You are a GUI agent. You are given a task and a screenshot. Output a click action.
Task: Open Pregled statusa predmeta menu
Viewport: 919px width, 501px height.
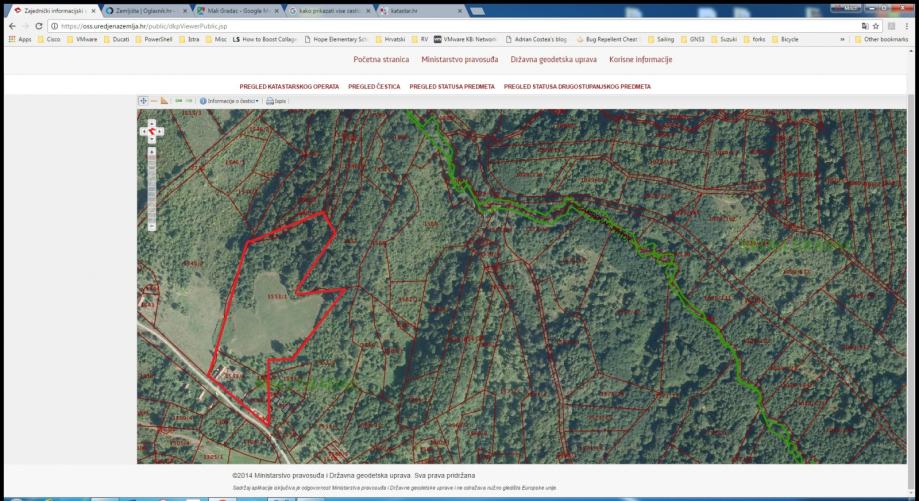[x=452, y=86]
